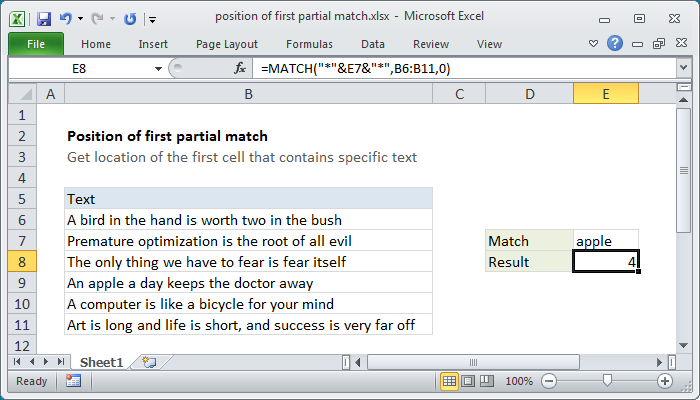Viewport: 700px width, 400px height.
Task: Click vertical scrollbar down arrow
Action: click(683, 346)
